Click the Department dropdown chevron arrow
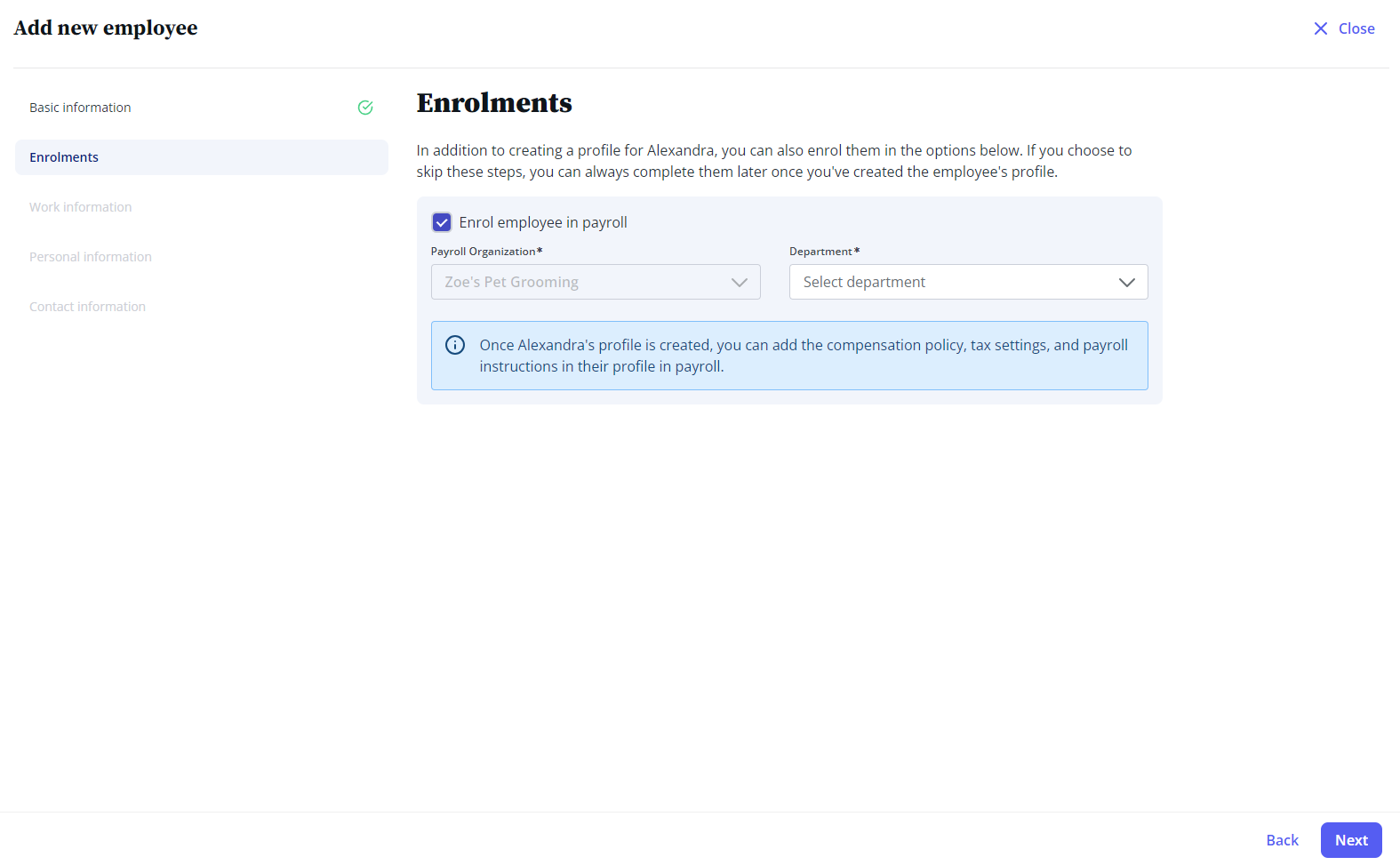Image resolution: width=1400 pixels, height=865 pixels. pos(1127,282)
